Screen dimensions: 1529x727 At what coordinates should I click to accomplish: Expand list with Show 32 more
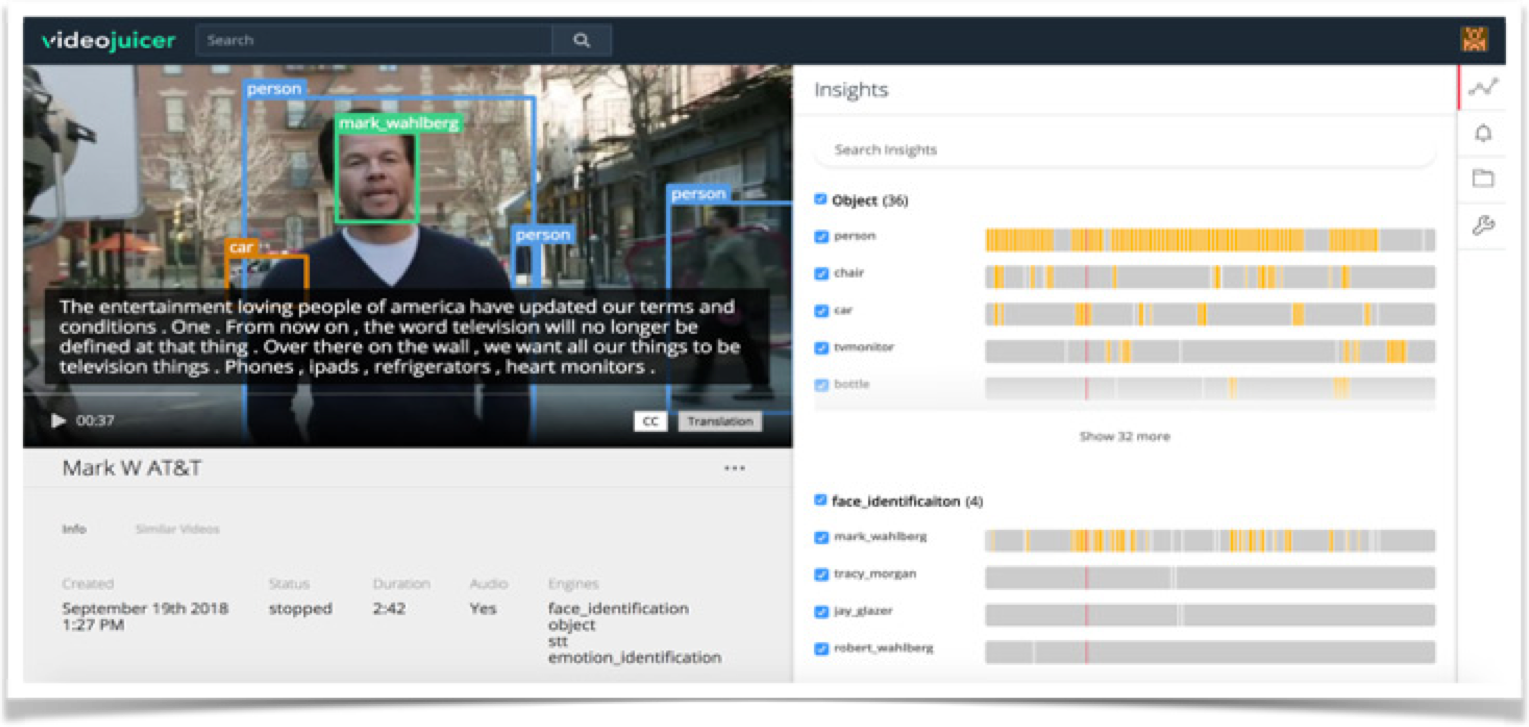coord(1124,437)
